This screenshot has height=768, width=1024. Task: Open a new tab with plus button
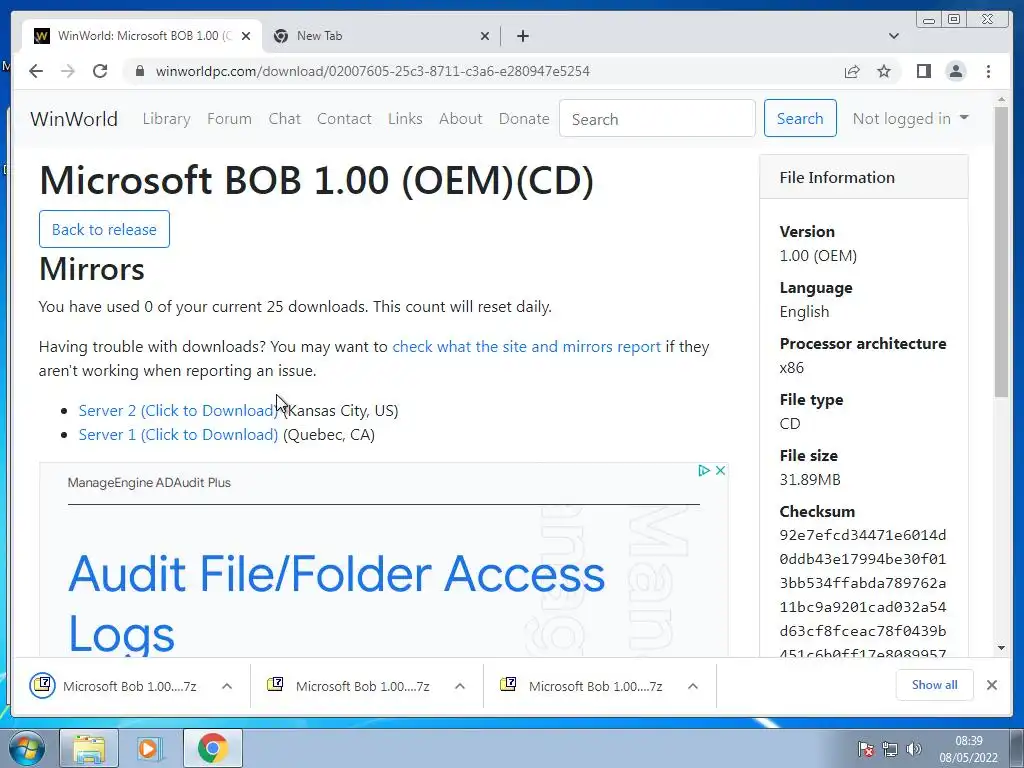[x=522, y=36]
